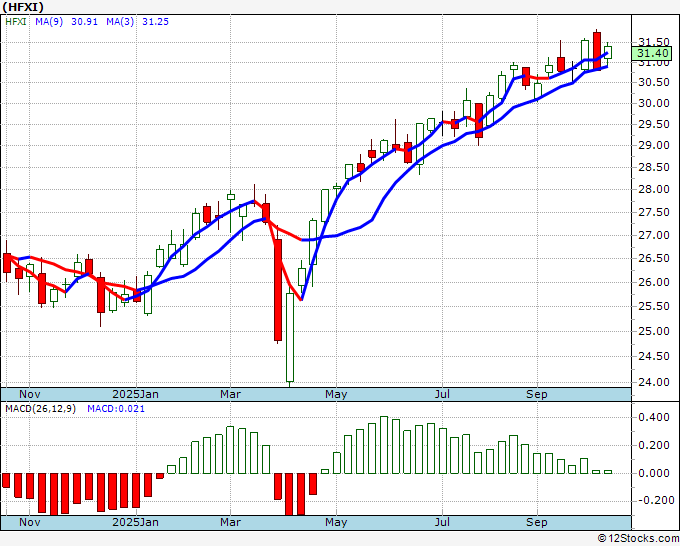Click Jul on the price chart date axis
Screen dimensions: 680x546
coord(442,394)
